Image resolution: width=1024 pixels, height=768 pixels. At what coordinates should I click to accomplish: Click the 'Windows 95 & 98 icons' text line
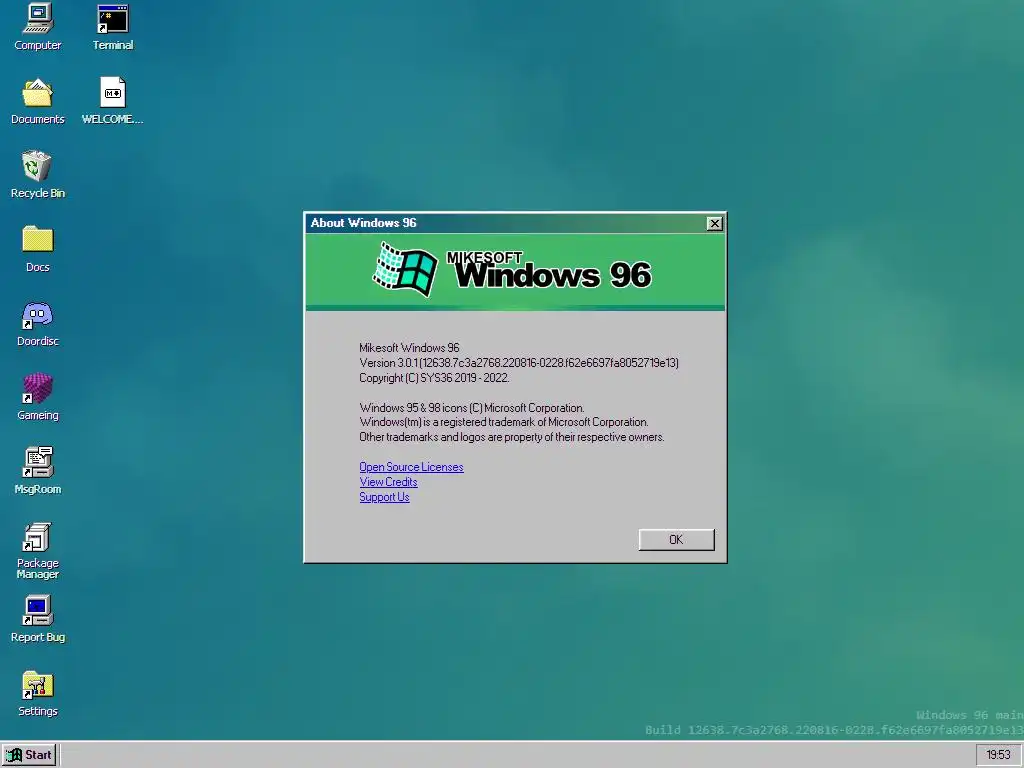click(x=472, y=408)
